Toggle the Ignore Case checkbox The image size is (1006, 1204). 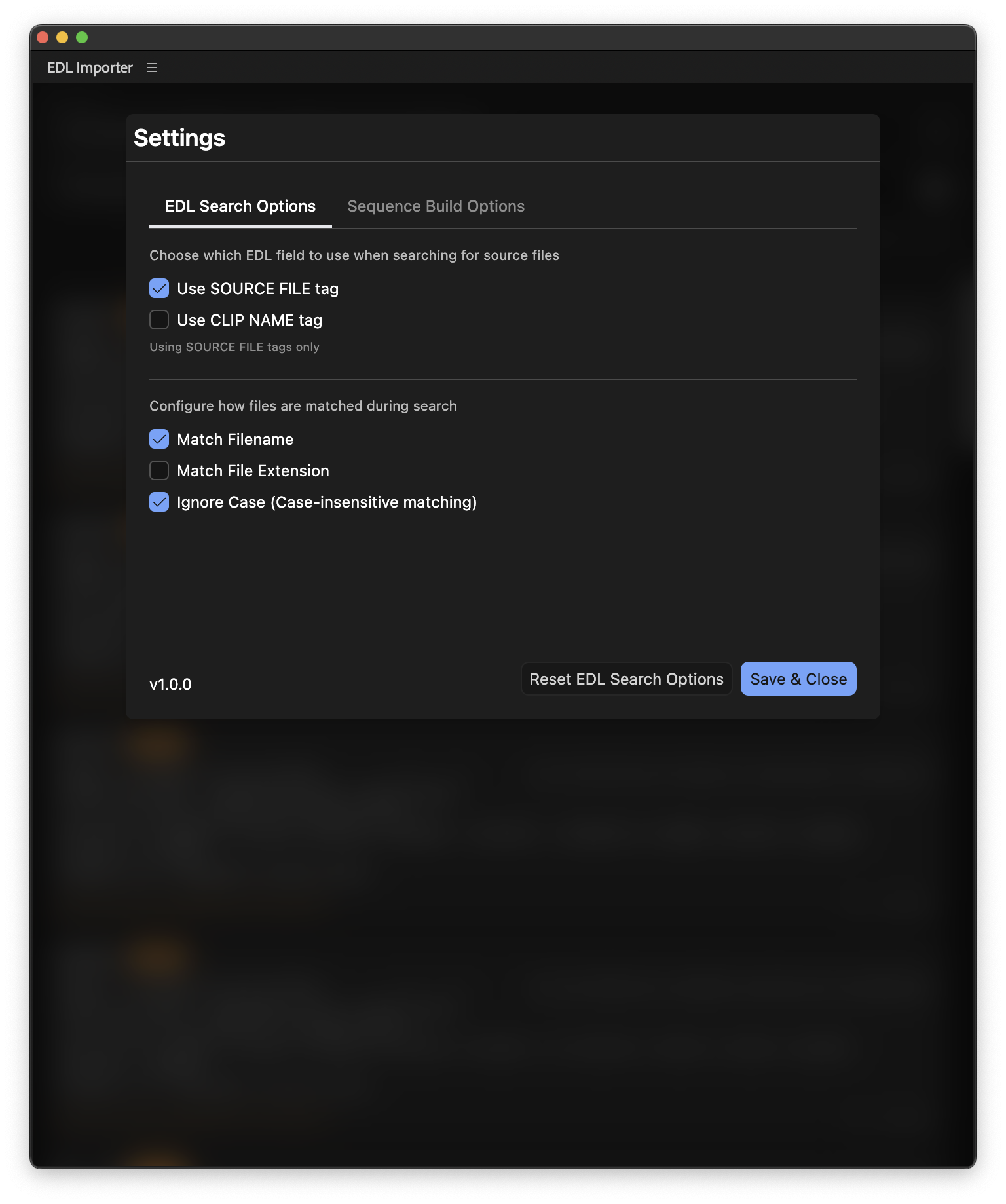(159, 502)
